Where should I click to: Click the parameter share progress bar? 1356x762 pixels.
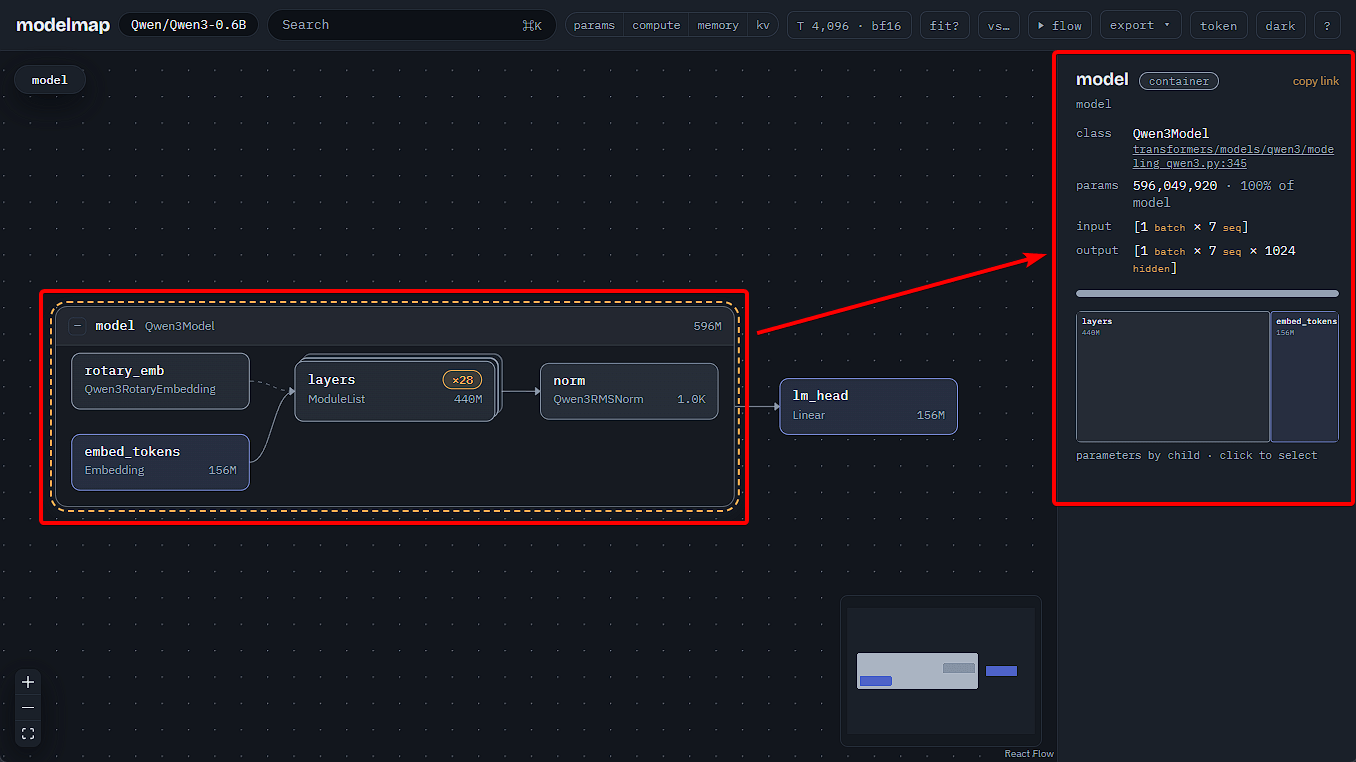(x=1207, y=294)
